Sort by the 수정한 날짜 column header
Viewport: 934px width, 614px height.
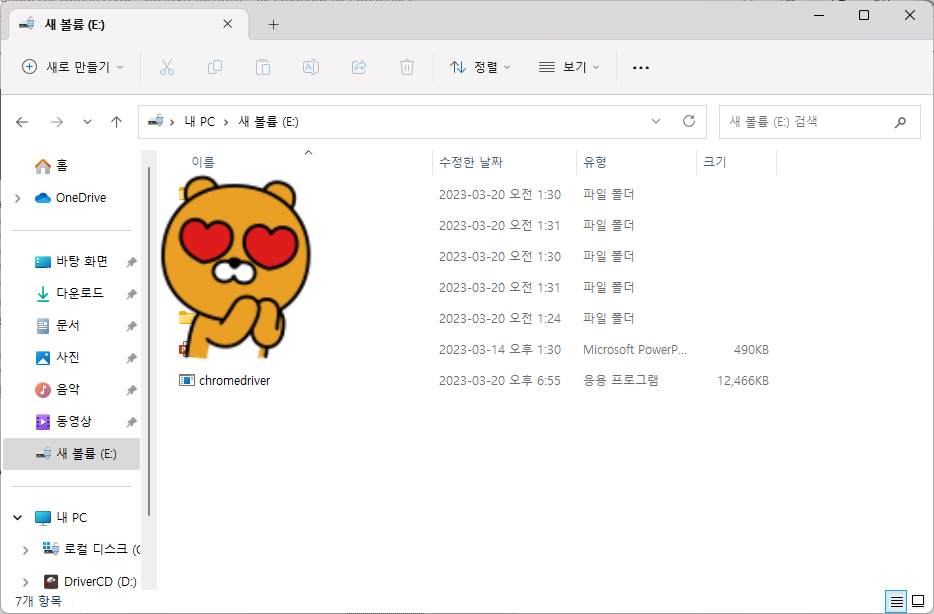471,162
